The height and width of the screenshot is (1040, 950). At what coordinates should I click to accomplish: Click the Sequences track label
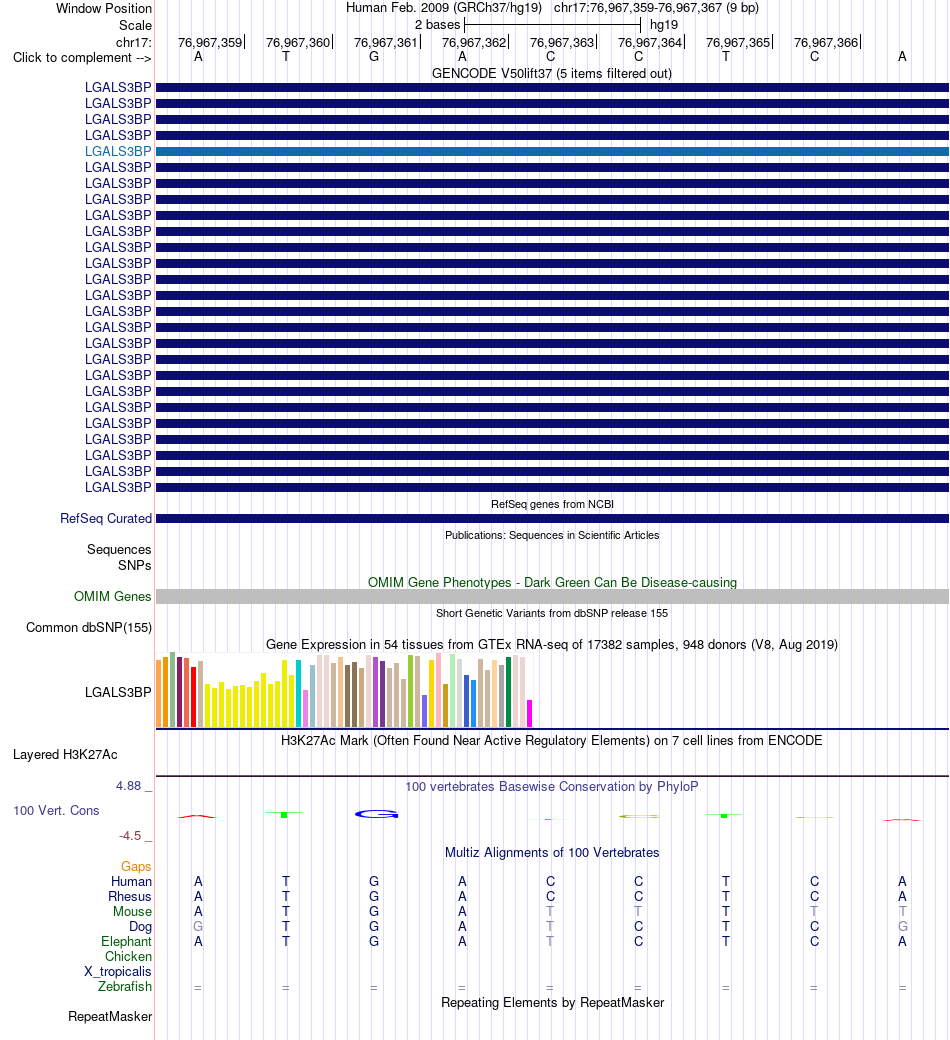[x=119, y=549]
